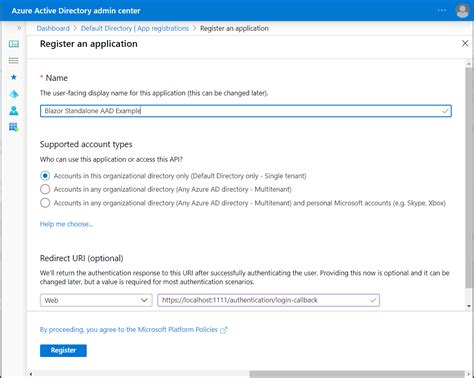Open the Enterprise applications grid icon

(x=14, y=127)
